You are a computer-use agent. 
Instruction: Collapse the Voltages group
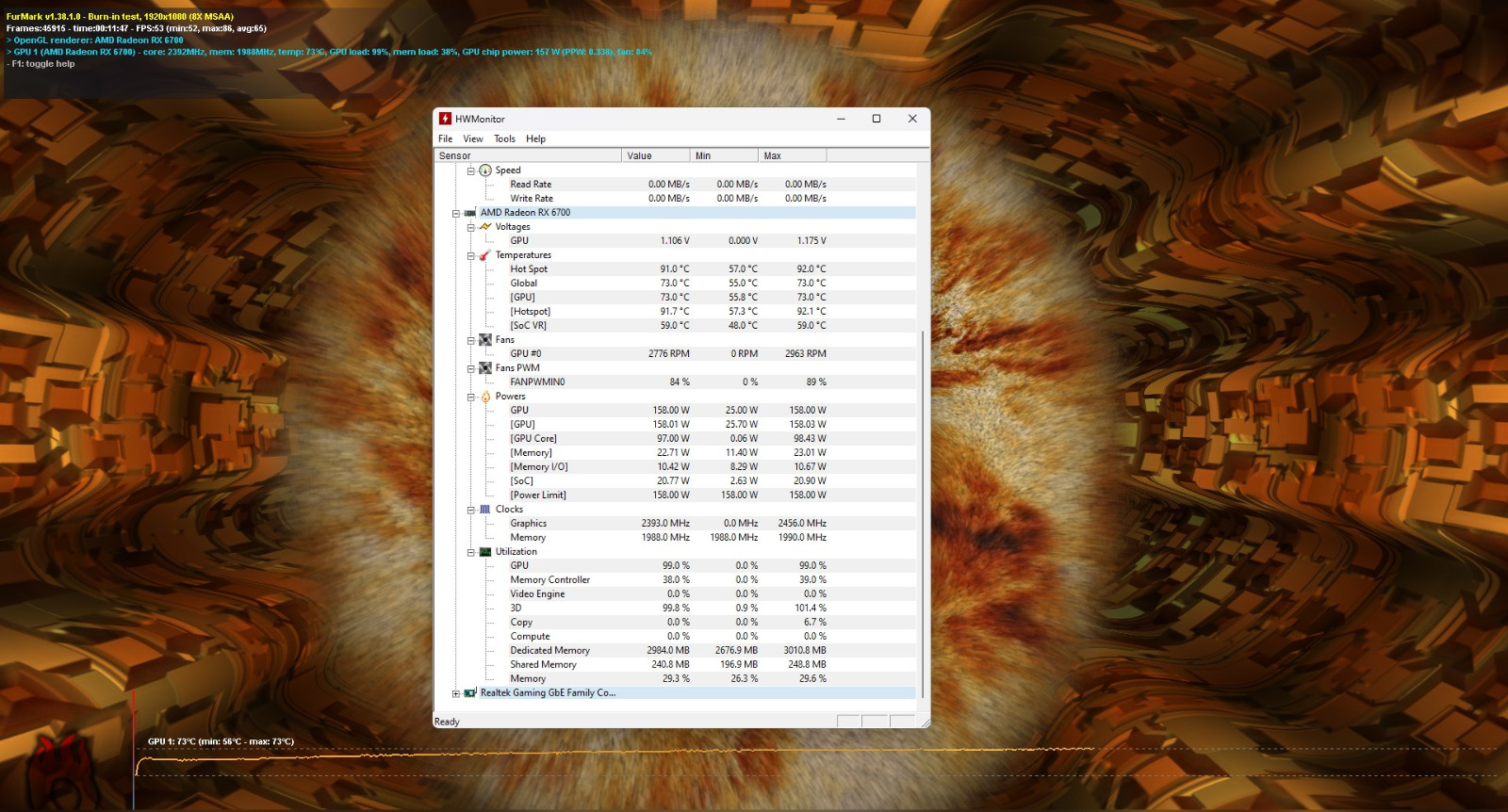(x=470, y=227)
